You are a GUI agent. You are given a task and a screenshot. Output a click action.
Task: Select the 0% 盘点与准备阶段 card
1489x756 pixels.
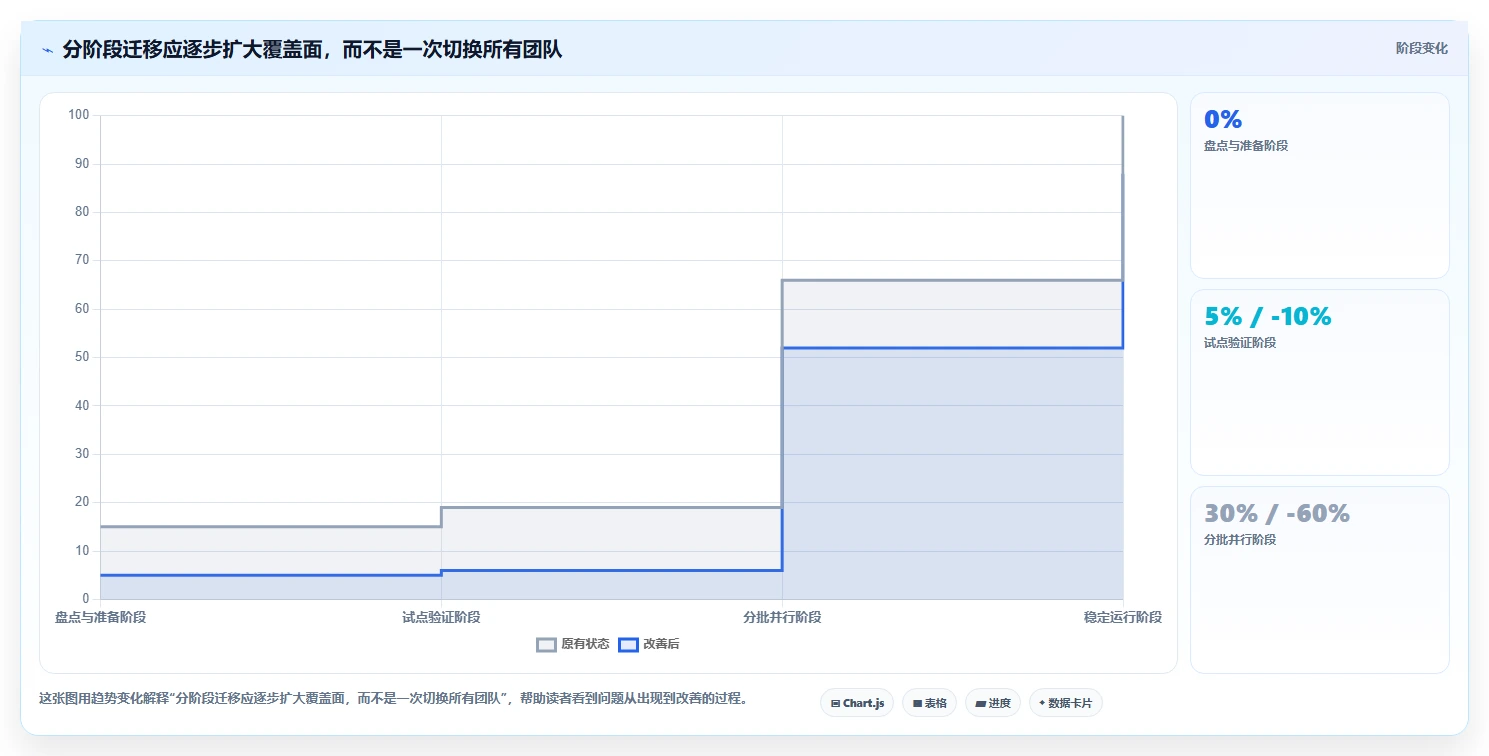click(1319, 185)
